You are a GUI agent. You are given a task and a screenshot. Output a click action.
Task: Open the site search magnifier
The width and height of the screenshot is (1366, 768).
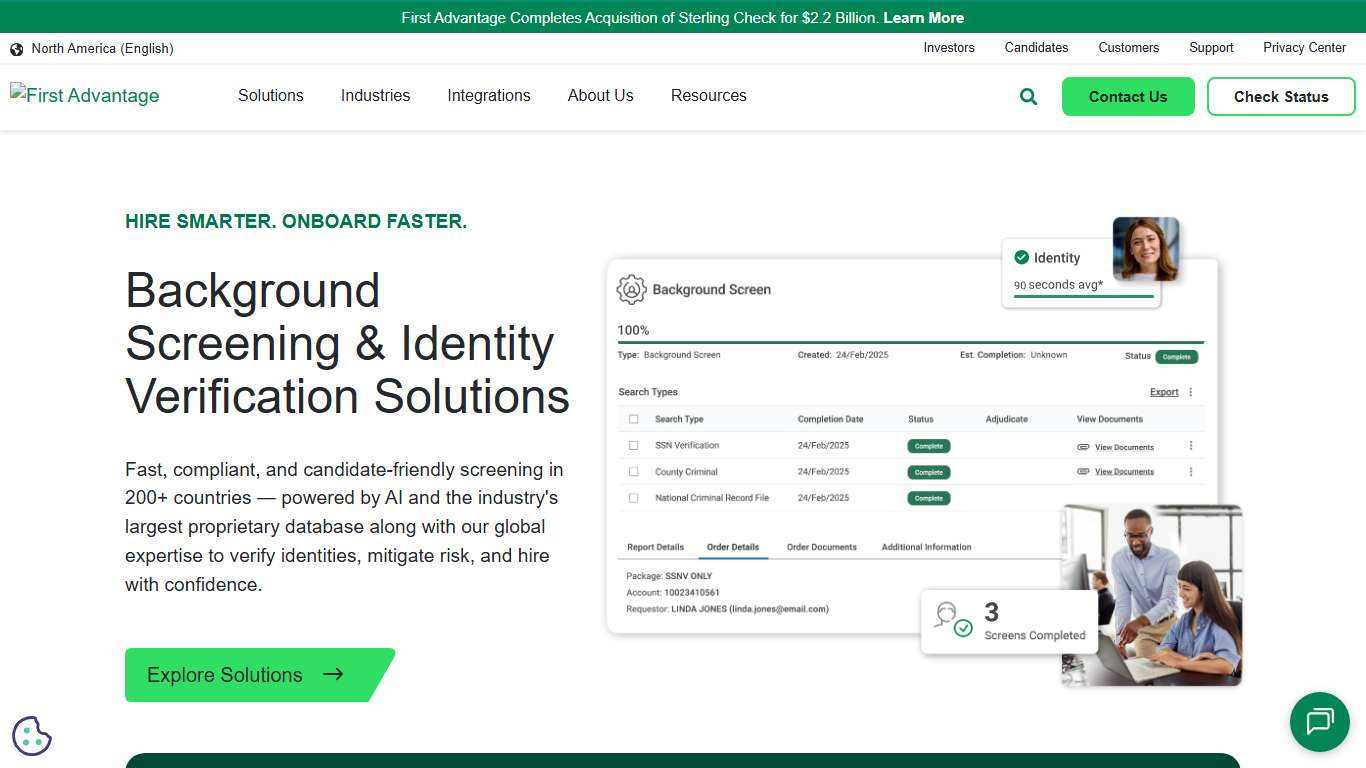point(1028,96)
